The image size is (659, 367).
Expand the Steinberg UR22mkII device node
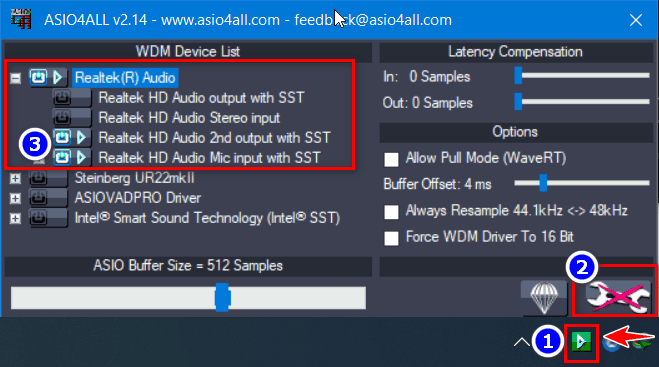pyautogui.click(x=16, y=178)
